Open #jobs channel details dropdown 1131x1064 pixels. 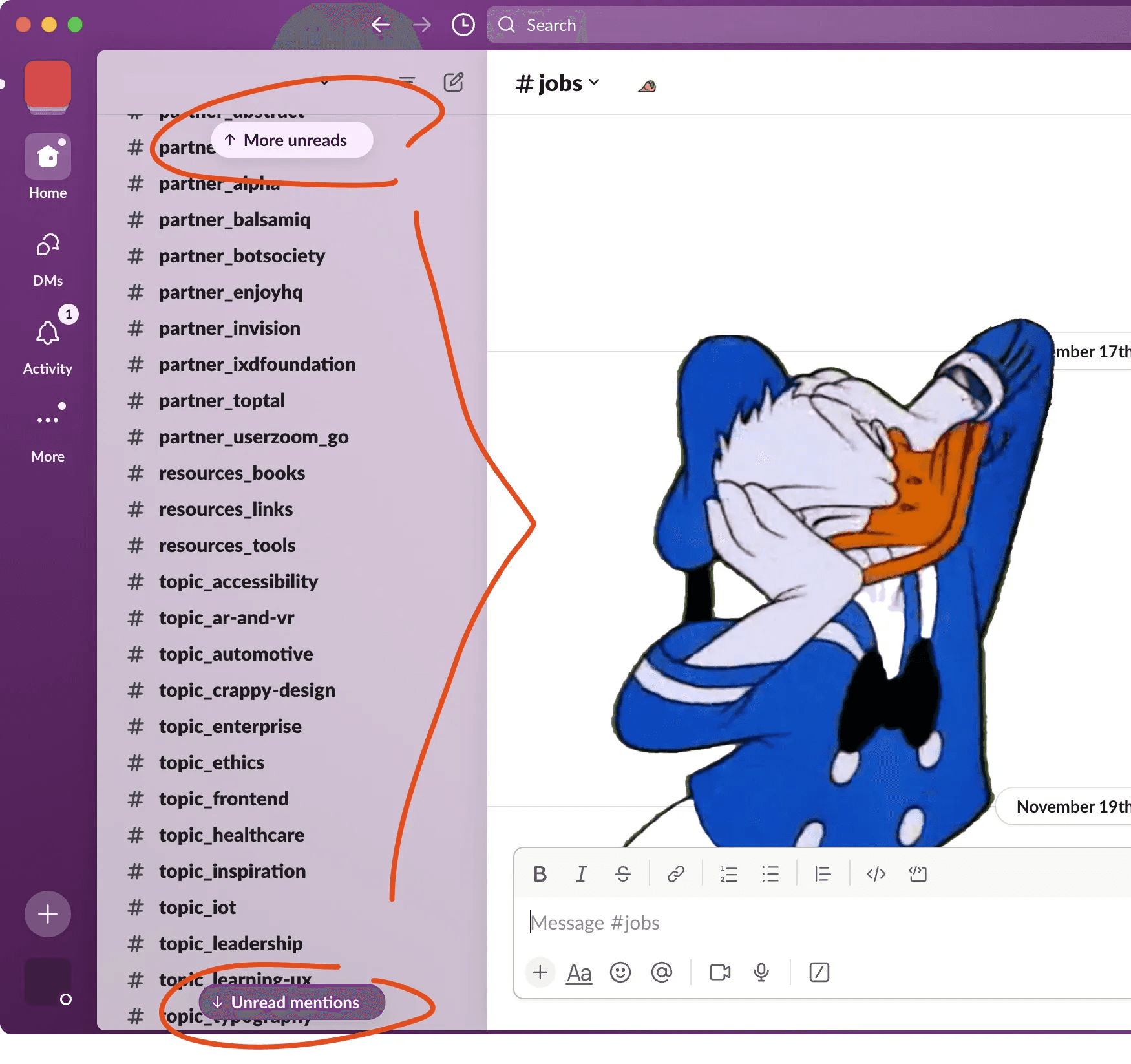(x=558, y=83)
